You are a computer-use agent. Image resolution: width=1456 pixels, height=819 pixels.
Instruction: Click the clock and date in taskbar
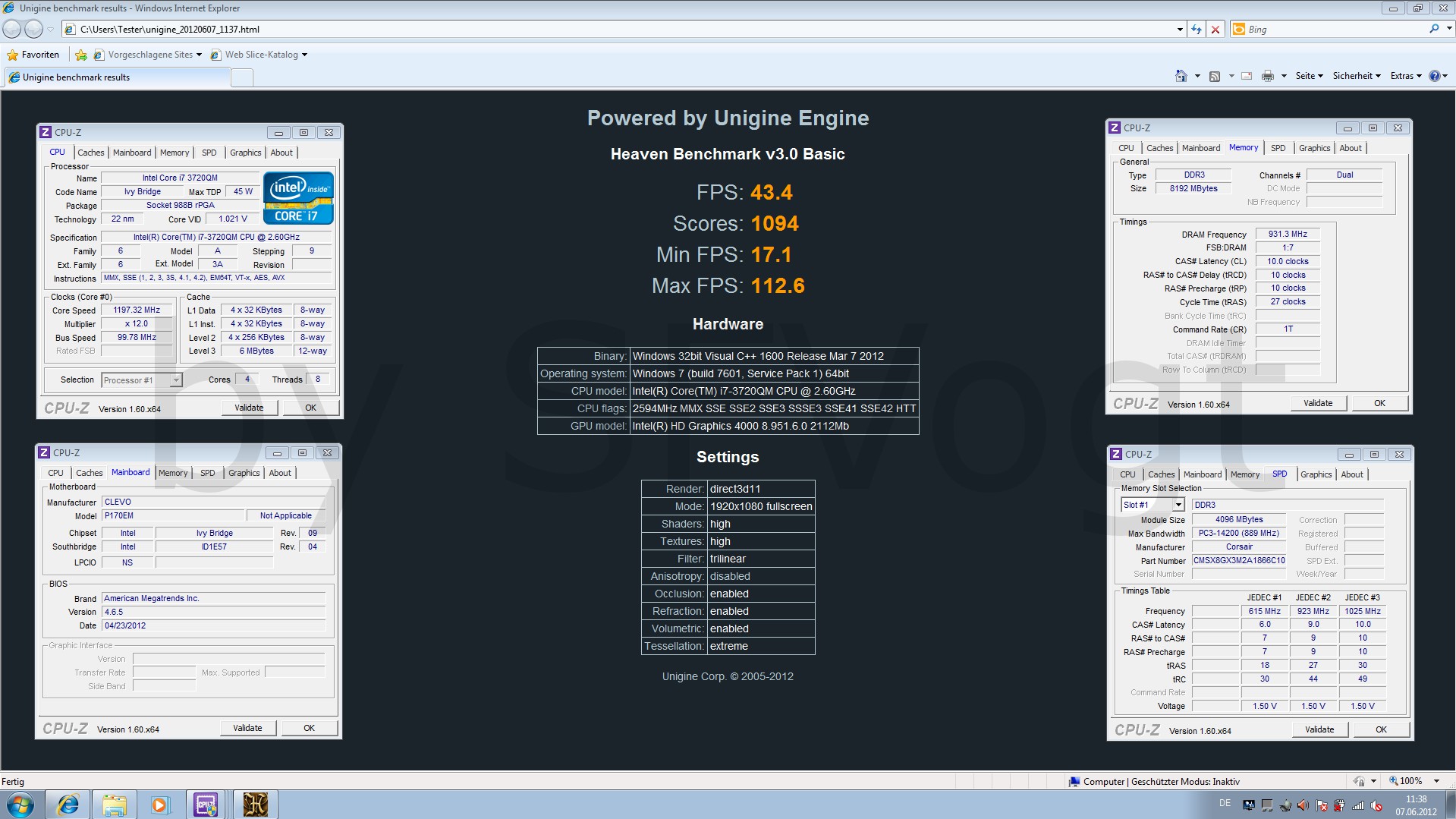[1416, 805]
